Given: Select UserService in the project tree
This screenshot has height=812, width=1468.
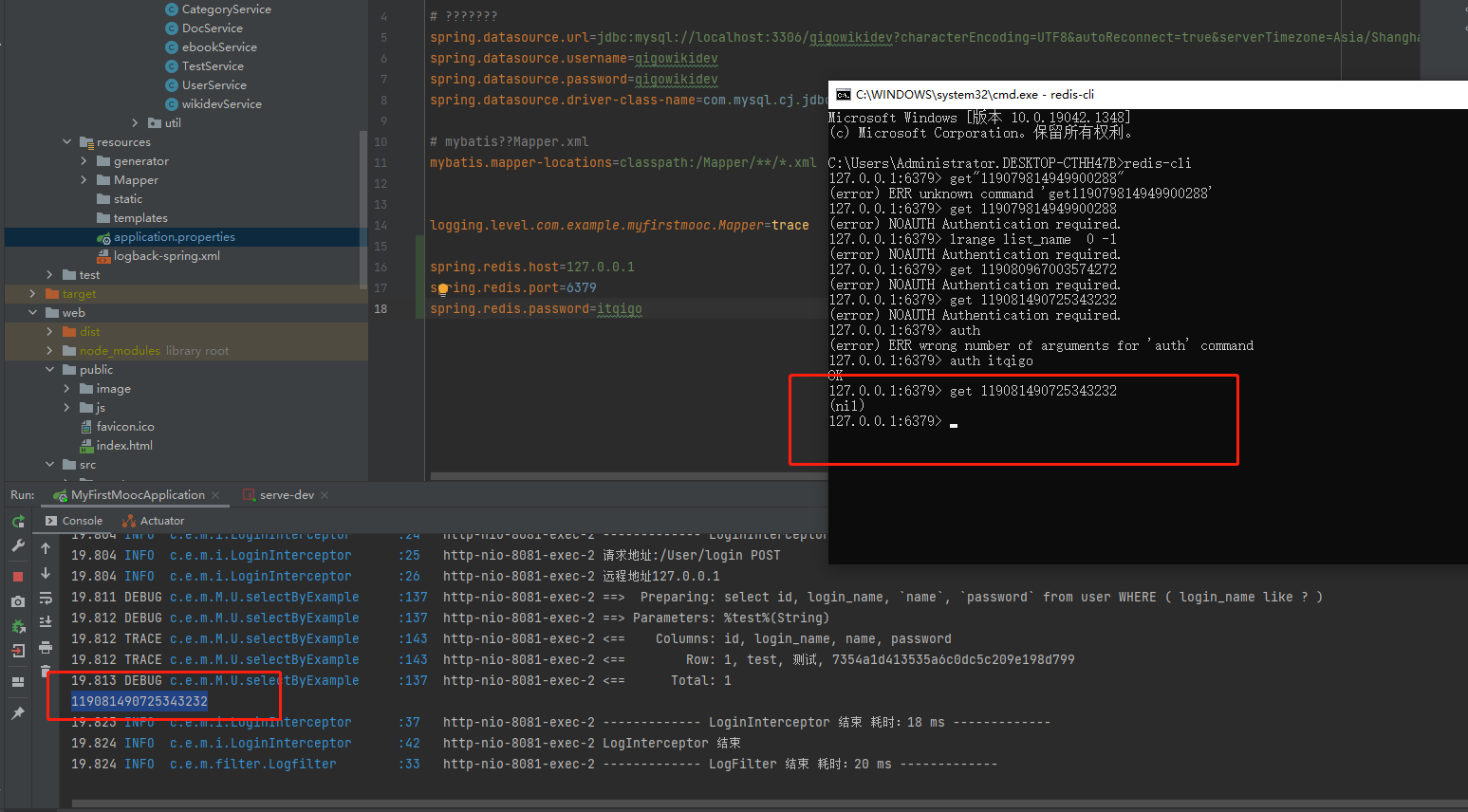Looking at the screenshot, I should [214, 85].
